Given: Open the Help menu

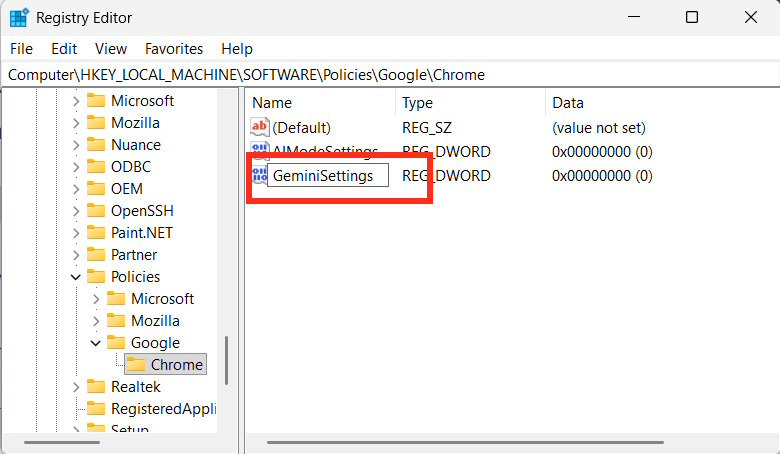Looking at the screenshot, I should (237, 49).
